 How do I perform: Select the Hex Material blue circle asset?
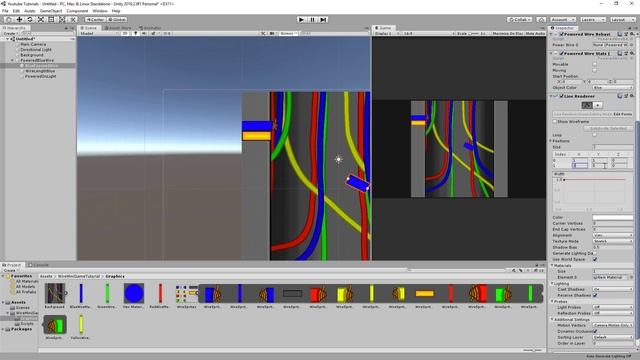point(133,296)
